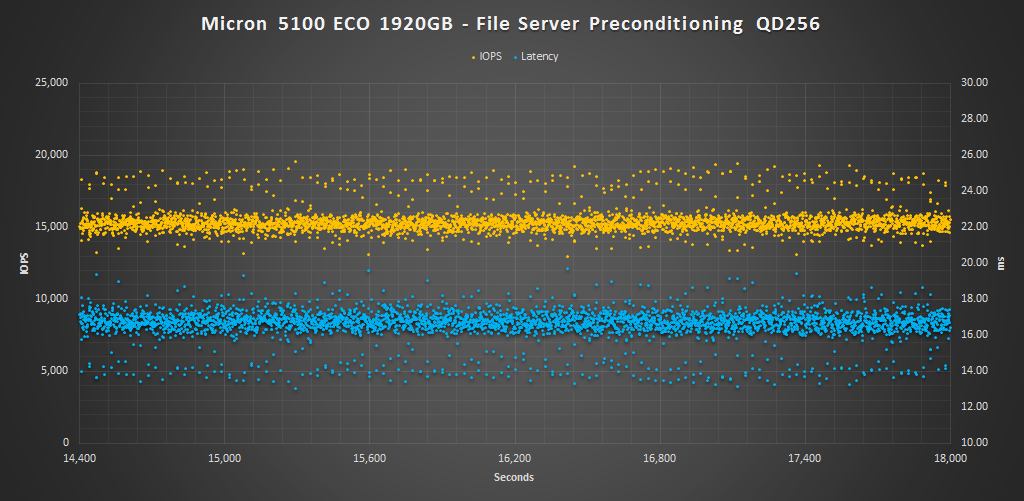Click the blue Latency legend marker

point(516,57)
